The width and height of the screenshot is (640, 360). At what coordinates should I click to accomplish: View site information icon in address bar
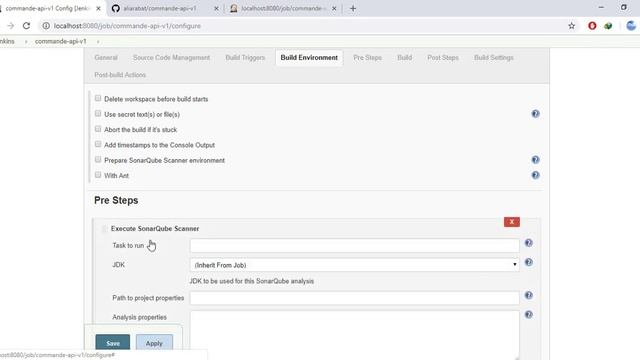(x=46, y=26)
